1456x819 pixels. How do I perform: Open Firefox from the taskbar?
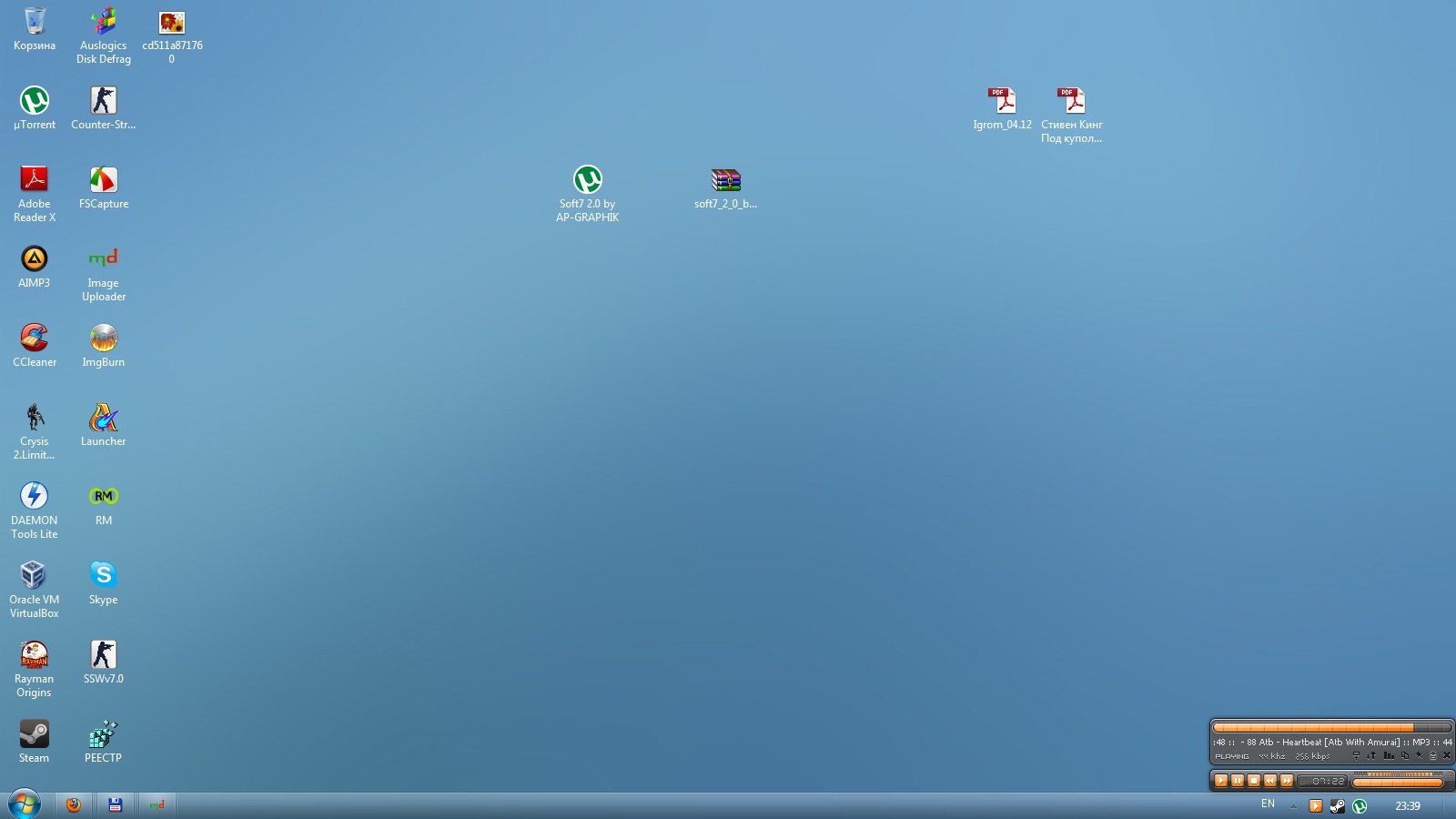74,804
